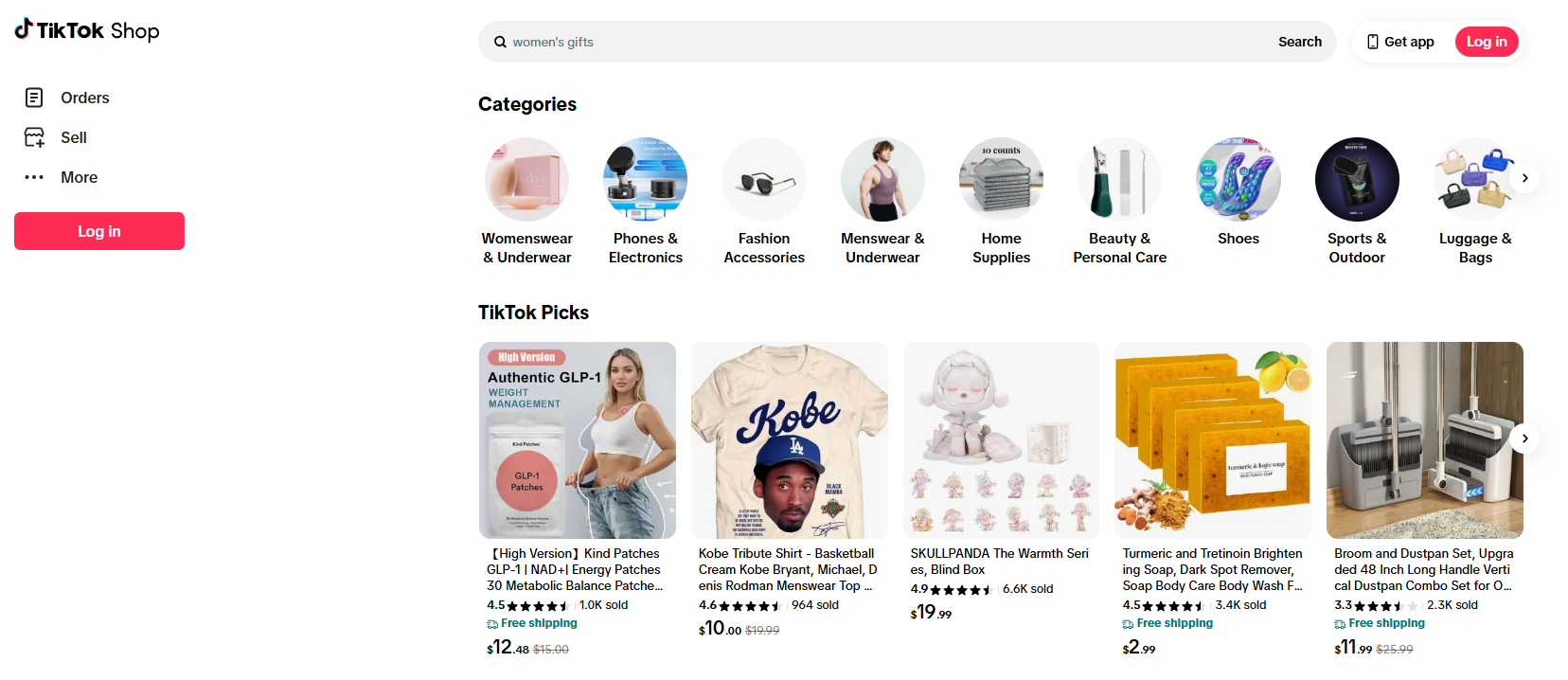Expand more categories with the right chevron
The width and height of the screenshot is (1568, 680).
[1524, 177]
